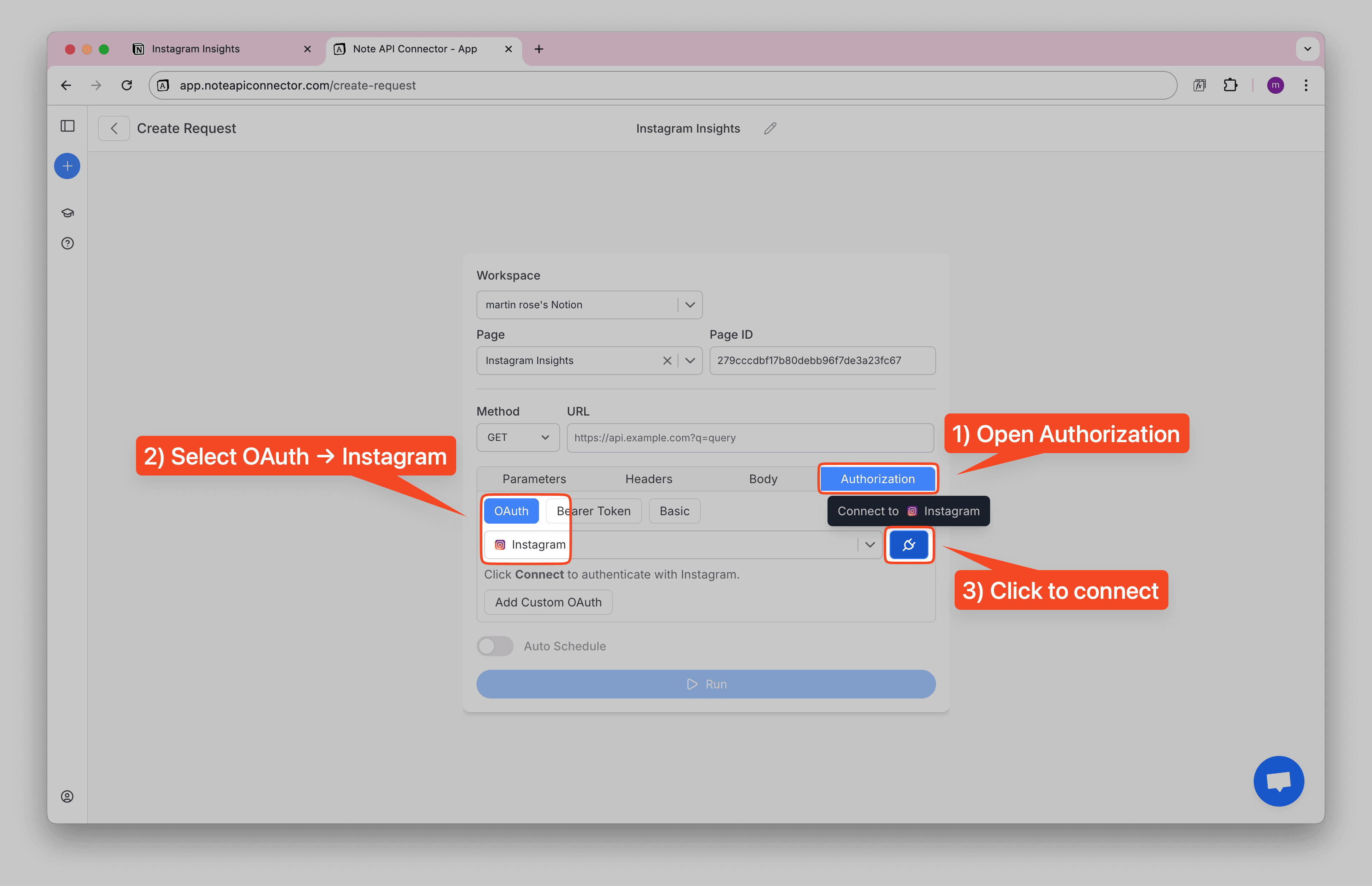The height and width of the screenshot is (886, 1372).
Task: Click Add Custom OAuth button
Action: 548,602
